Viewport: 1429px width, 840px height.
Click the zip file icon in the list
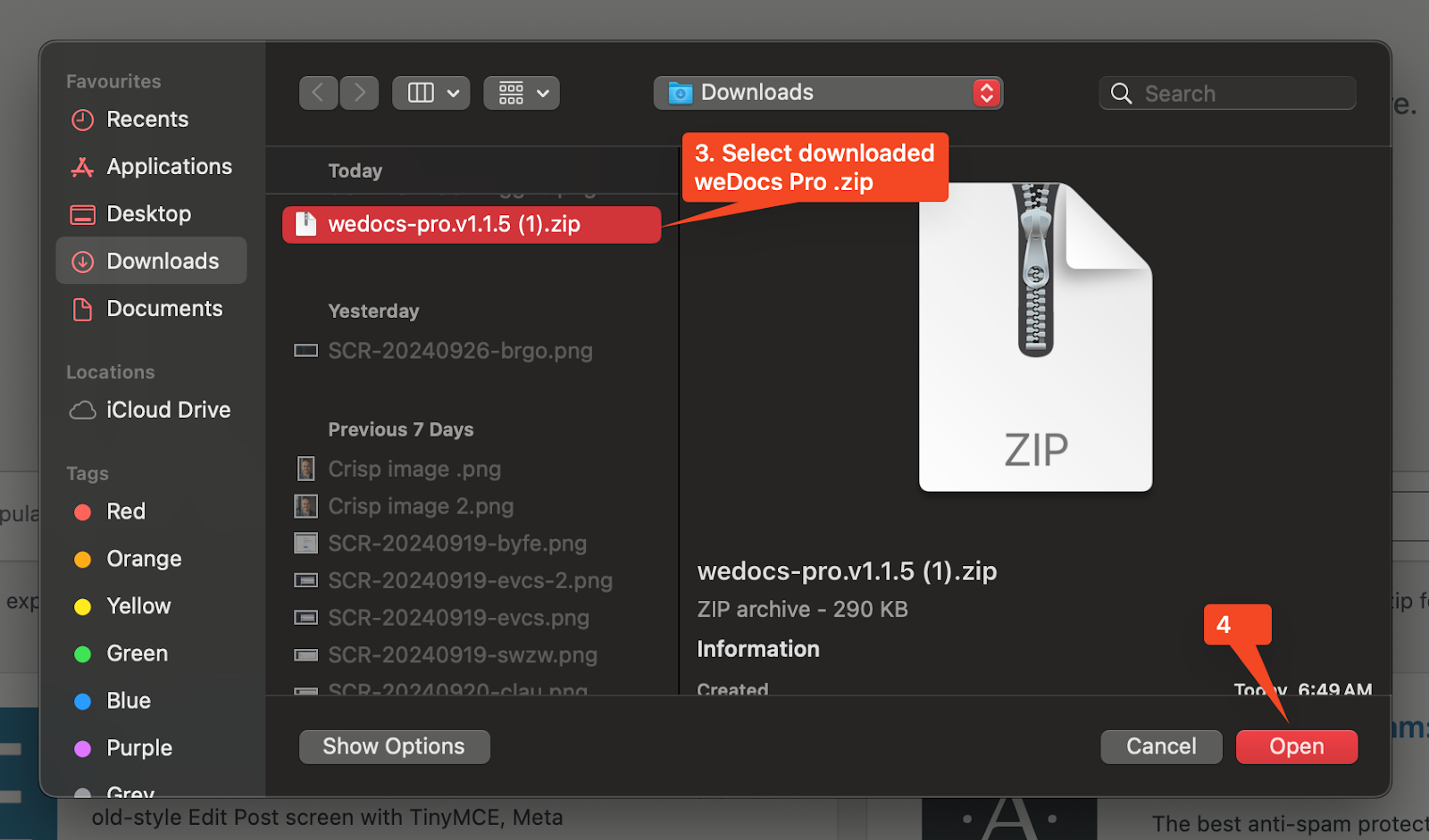(x=305, y=224)
